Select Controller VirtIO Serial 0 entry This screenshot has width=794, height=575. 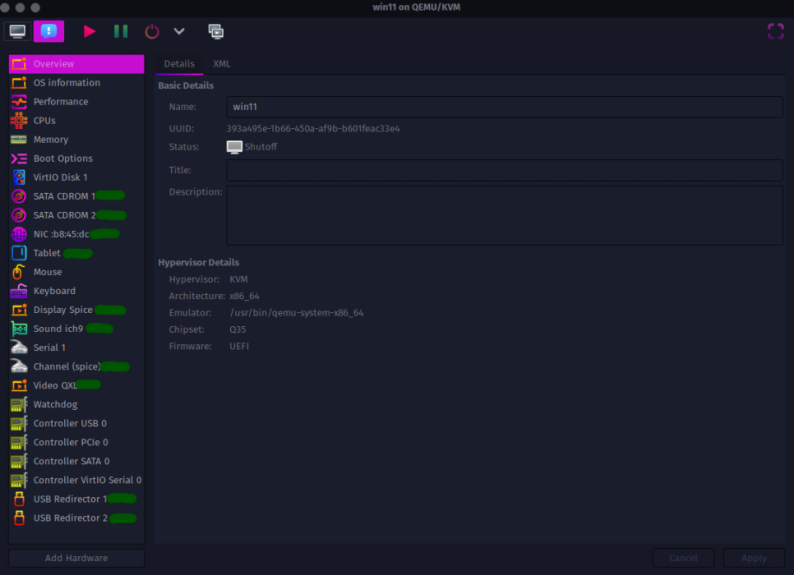point(76,480)
